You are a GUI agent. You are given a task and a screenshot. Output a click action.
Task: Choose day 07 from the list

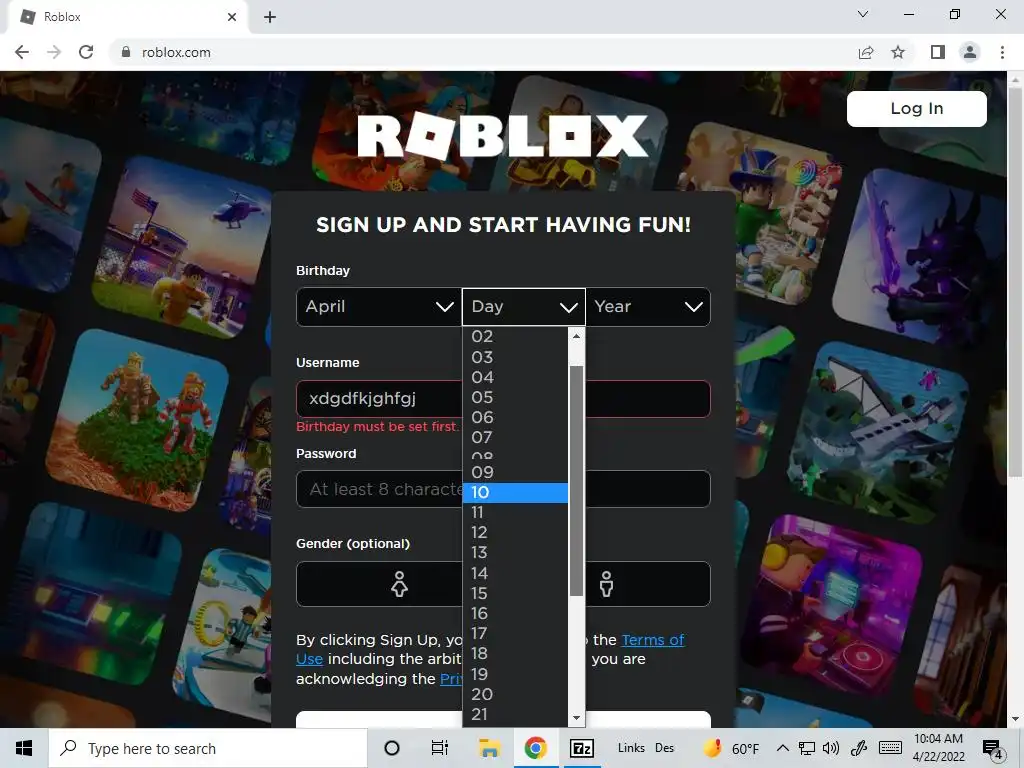515,438
